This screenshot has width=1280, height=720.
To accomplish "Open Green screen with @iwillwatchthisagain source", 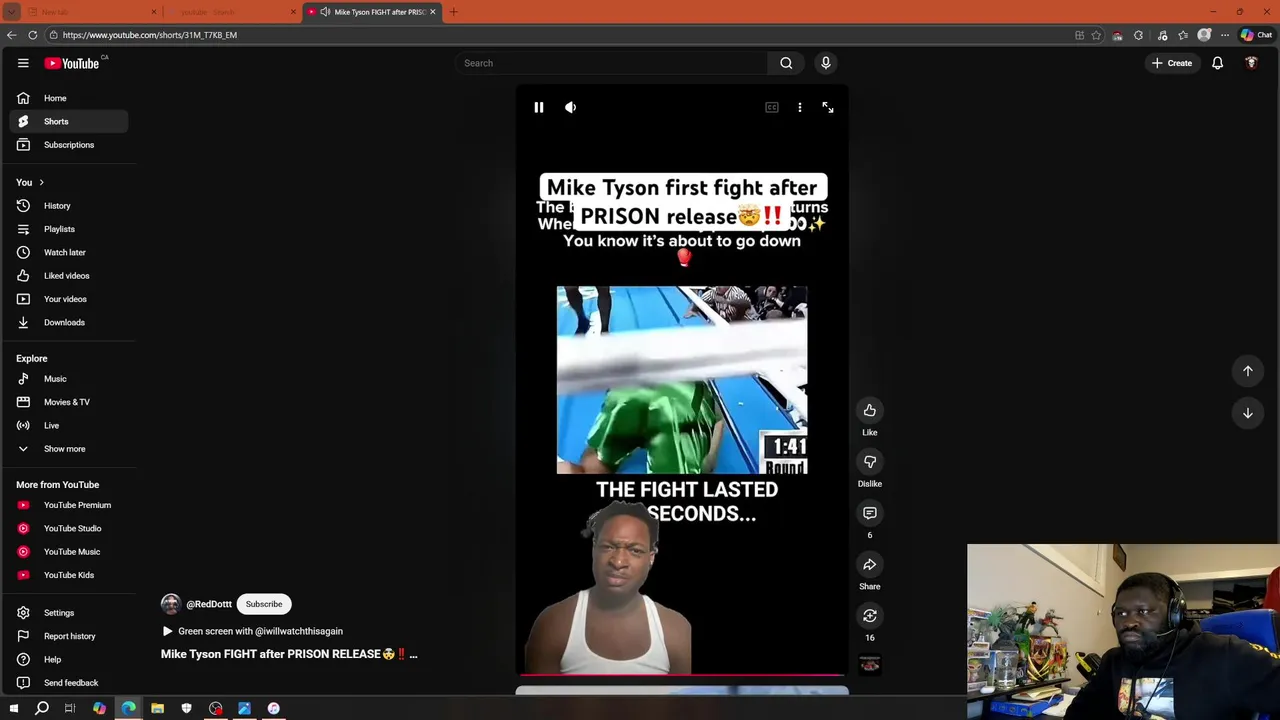I will (x=252, y=631).
